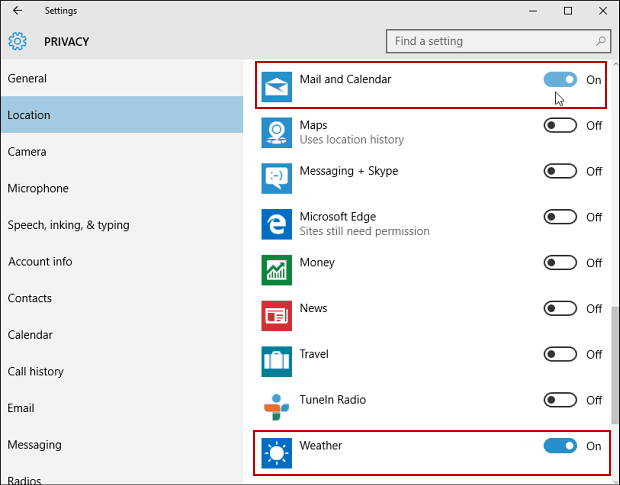This screenshot has height=485, width=620.
Task: Click the 'Uses location history' text
Action: [x=352, y=140]
